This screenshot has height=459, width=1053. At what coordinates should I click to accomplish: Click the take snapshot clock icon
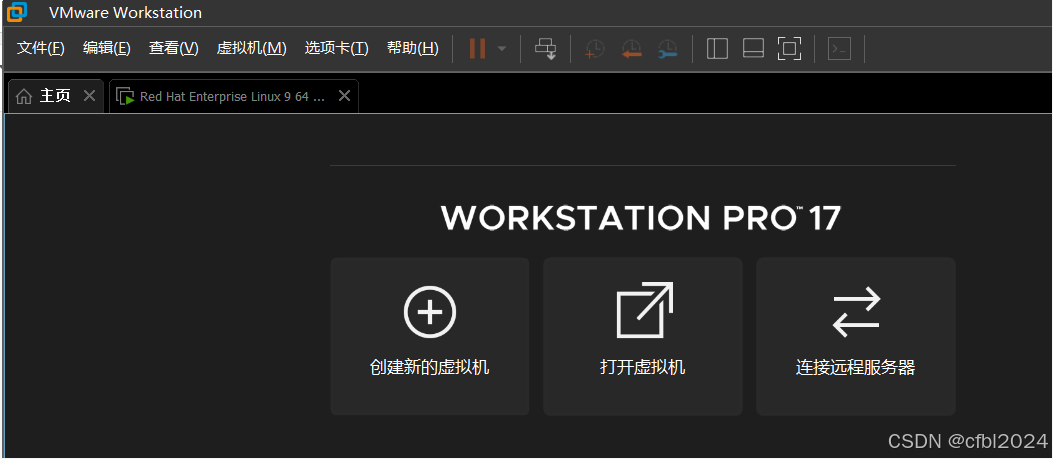click(x=594, y=49)
